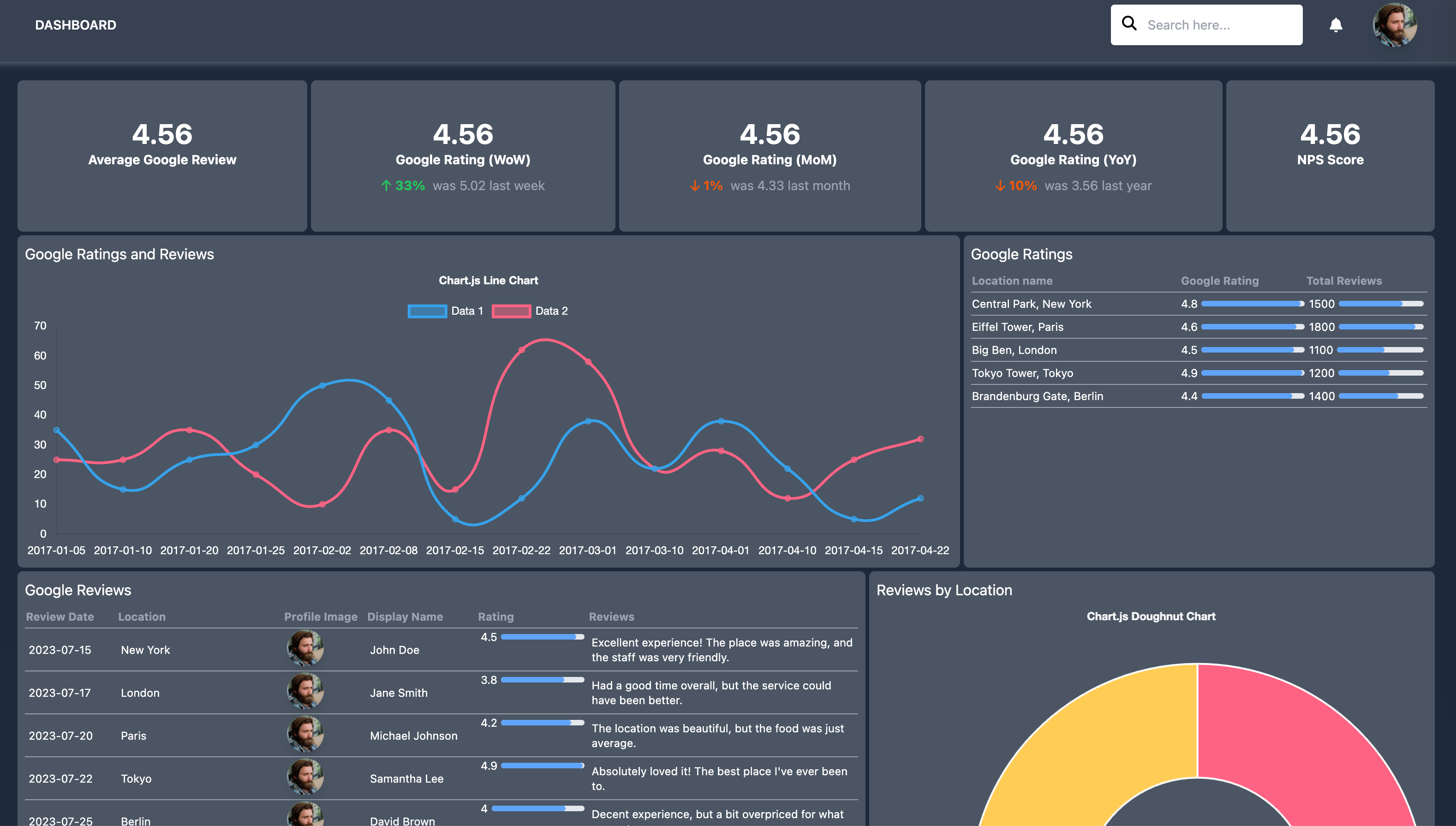Select the Big Ben, London row
The height and width of the screenshot is (826, 1456).
coord(1199,350)
